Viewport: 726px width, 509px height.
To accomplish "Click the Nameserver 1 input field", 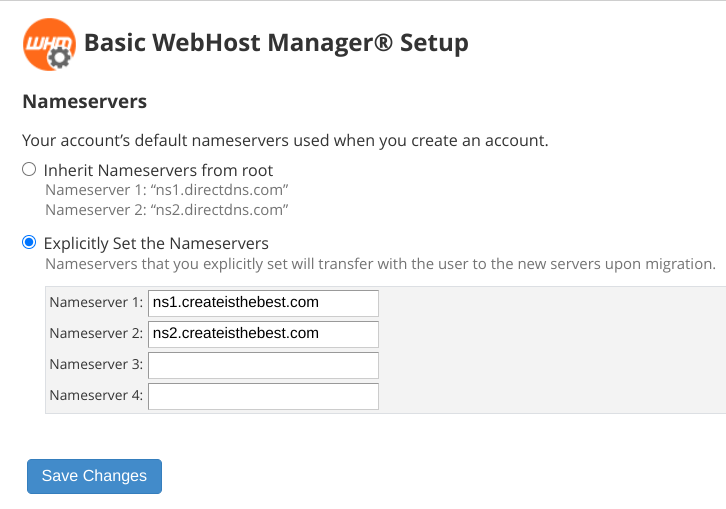I will pos(263,303).
